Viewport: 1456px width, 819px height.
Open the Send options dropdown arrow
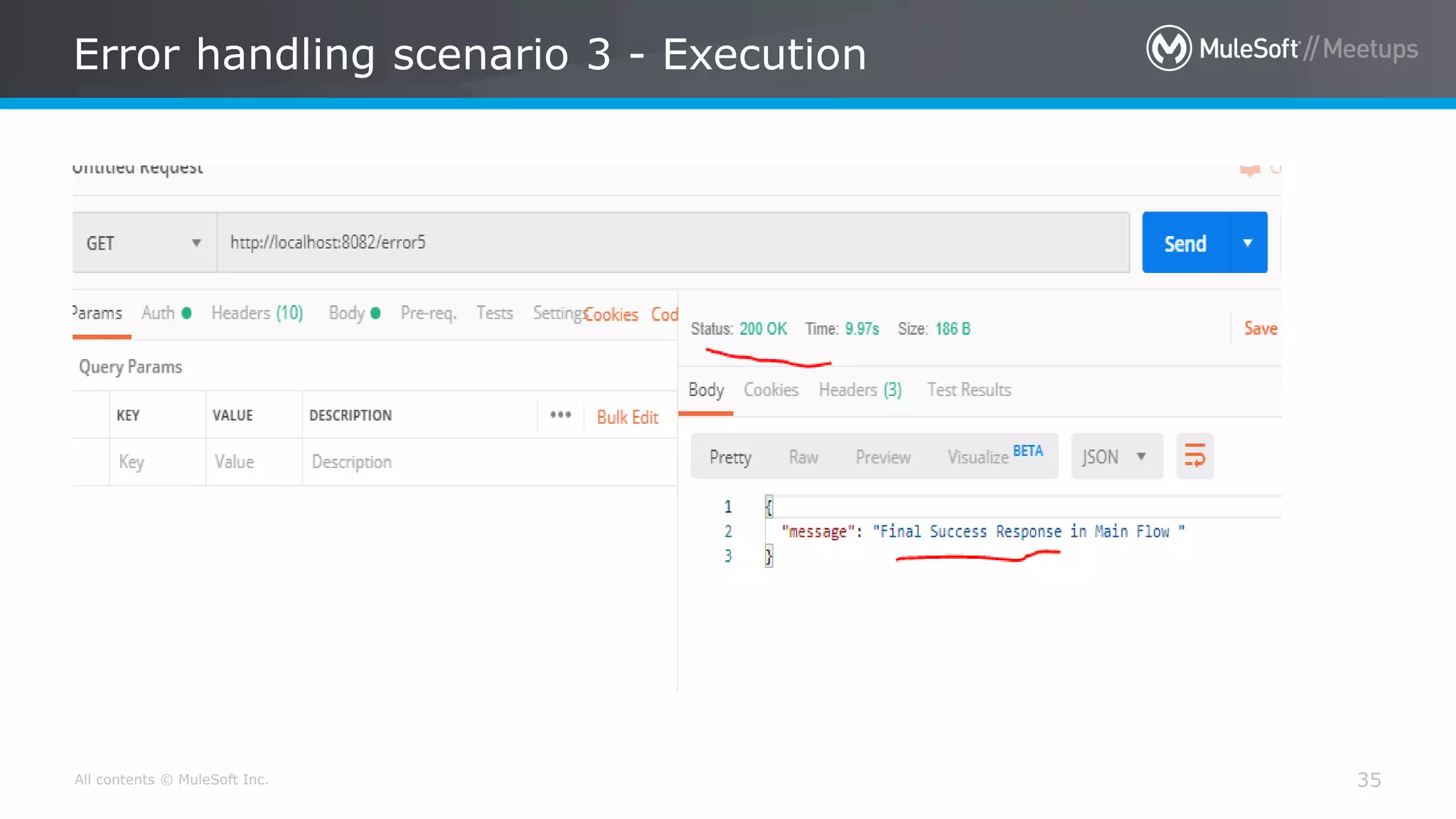1248,242
